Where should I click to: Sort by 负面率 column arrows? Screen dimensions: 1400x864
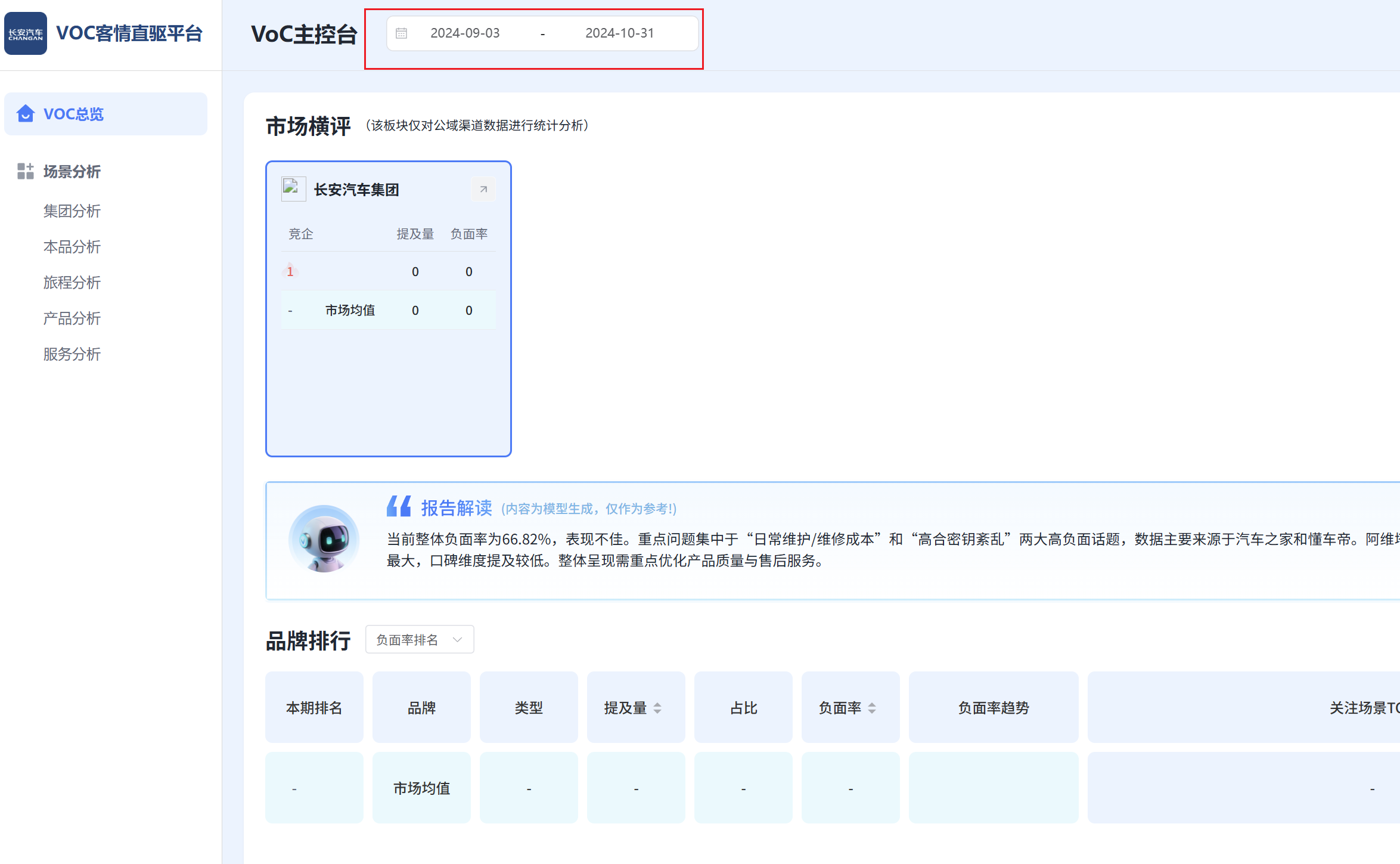coord(872,708)
